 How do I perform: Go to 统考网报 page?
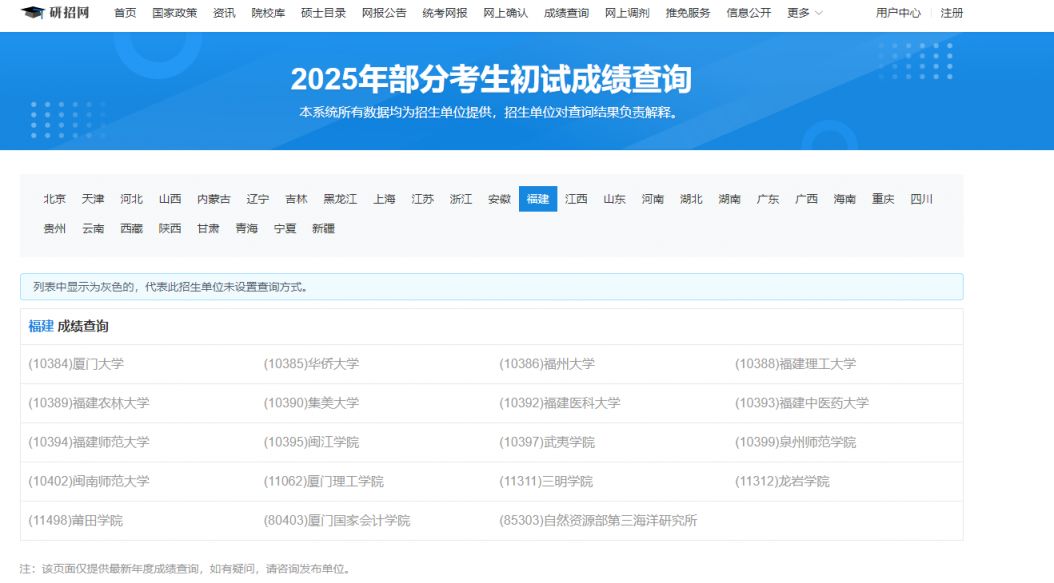click(445, 13)
